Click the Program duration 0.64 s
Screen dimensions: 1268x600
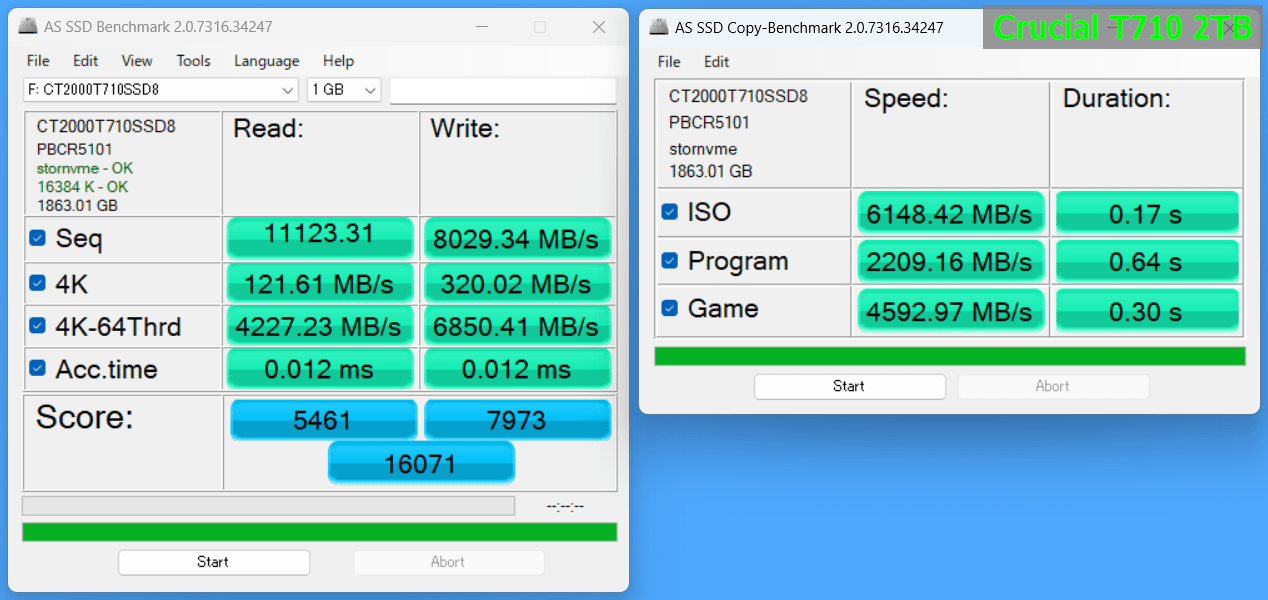[1147, 261]
